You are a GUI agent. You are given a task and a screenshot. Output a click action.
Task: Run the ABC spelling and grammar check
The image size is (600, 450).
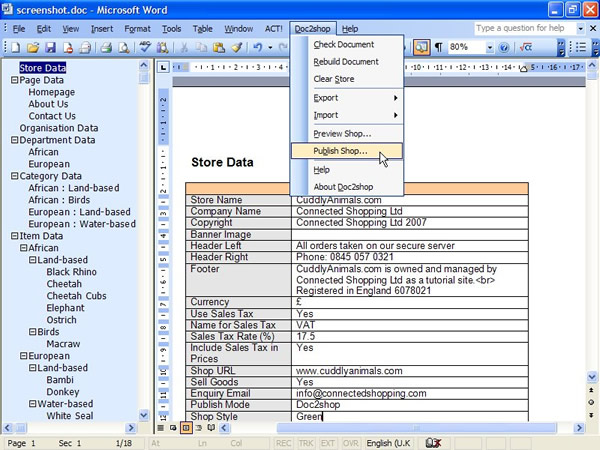145,47
